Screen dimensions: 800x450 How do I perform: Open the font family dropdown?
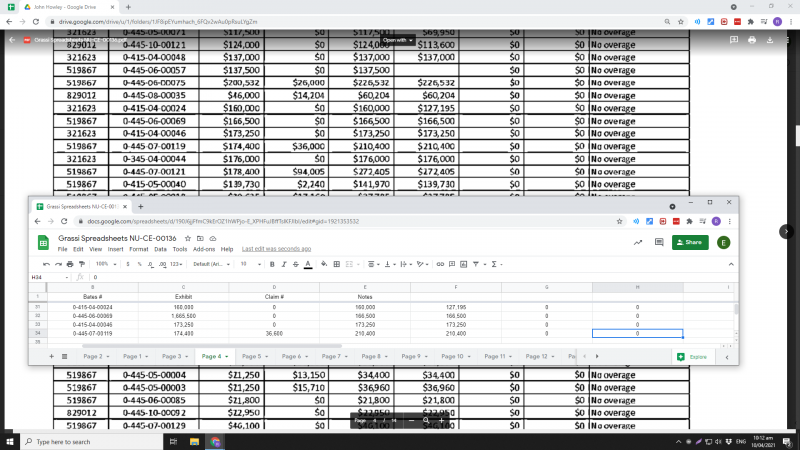(211, 264)
